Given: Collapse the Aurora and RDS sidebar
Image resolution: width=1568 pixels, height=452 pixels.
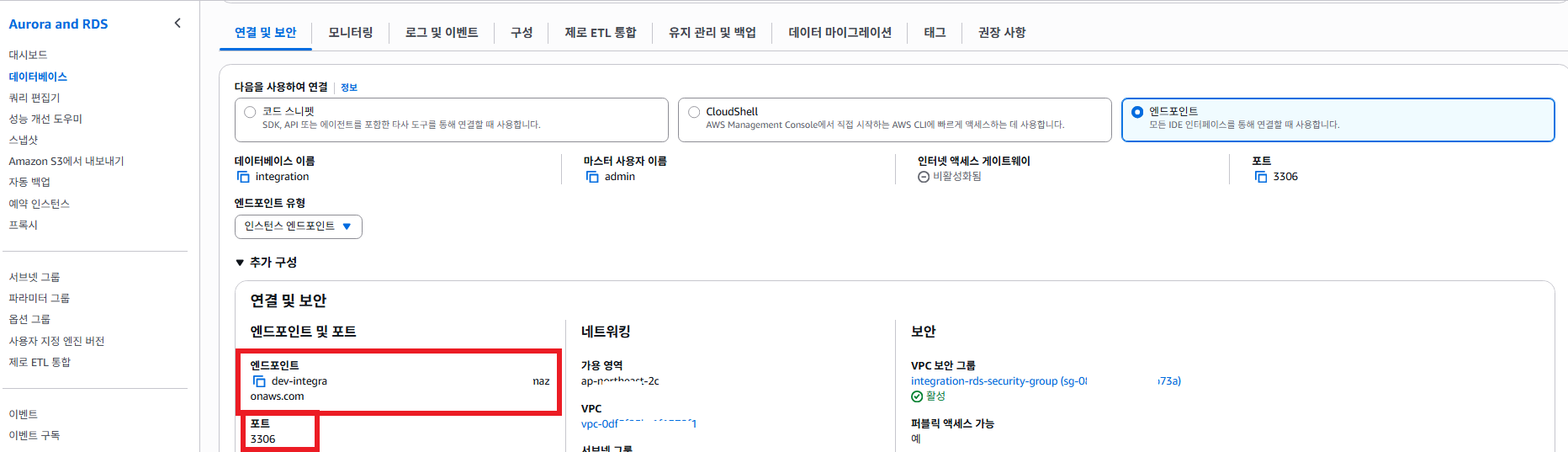Looking at the screenshot, I should 177,24.
